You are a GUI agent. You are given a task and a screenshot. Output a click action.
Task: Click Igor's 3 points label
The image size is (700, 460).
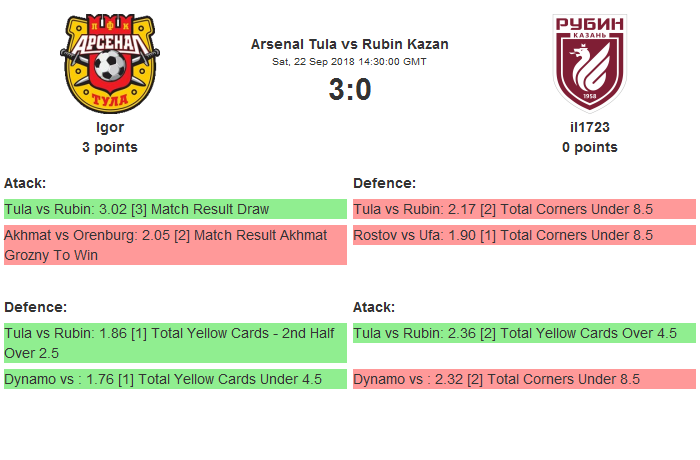pyautogui.click(x=110, y=147)
